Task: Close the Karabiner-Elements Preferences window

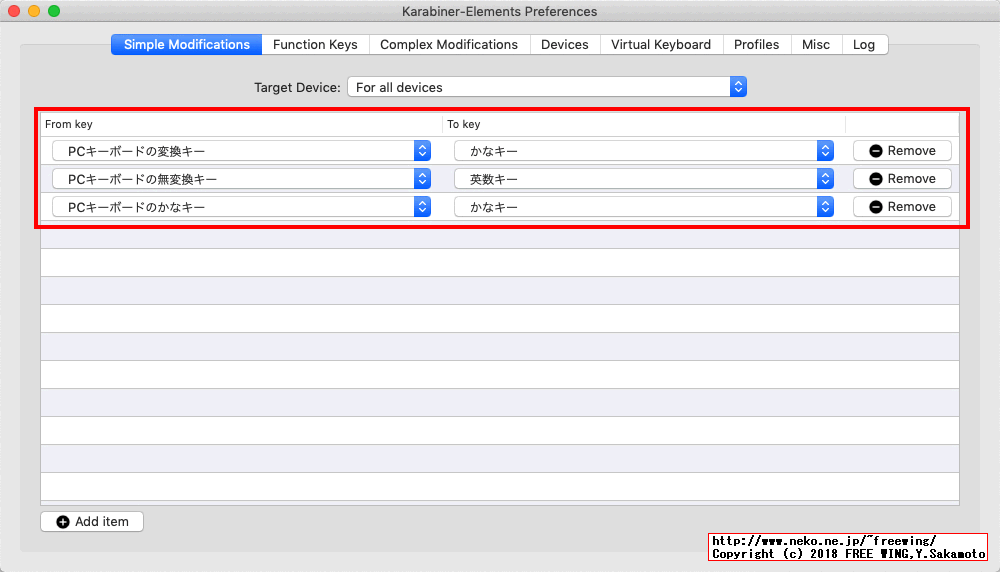Action: (x=14, y=11)
